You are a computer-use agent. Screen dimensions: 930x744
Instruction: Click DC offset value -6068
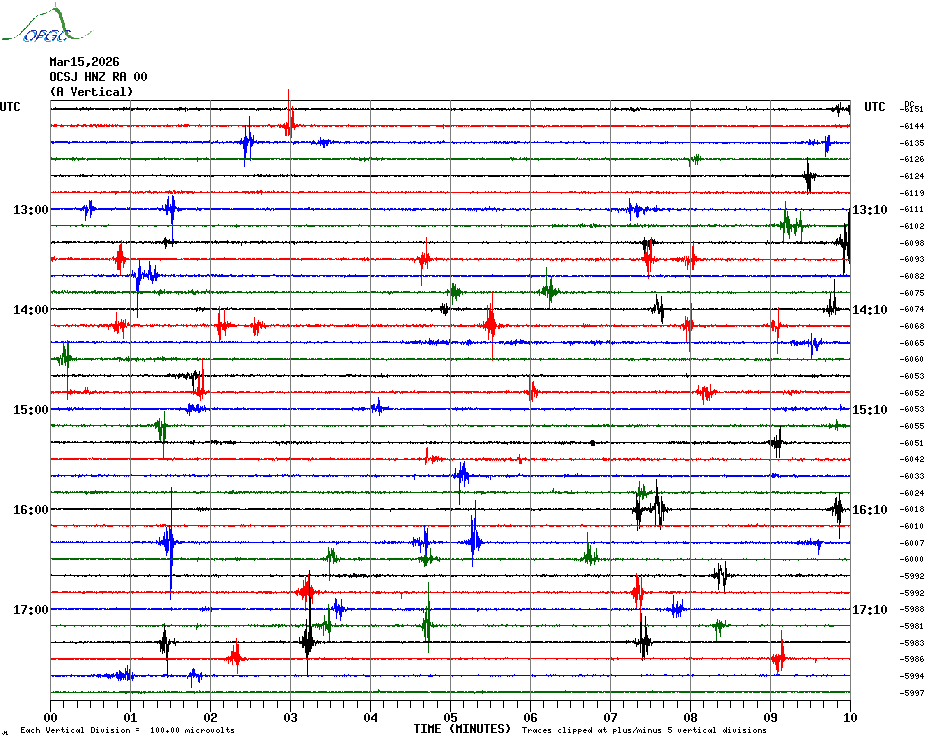912,326
